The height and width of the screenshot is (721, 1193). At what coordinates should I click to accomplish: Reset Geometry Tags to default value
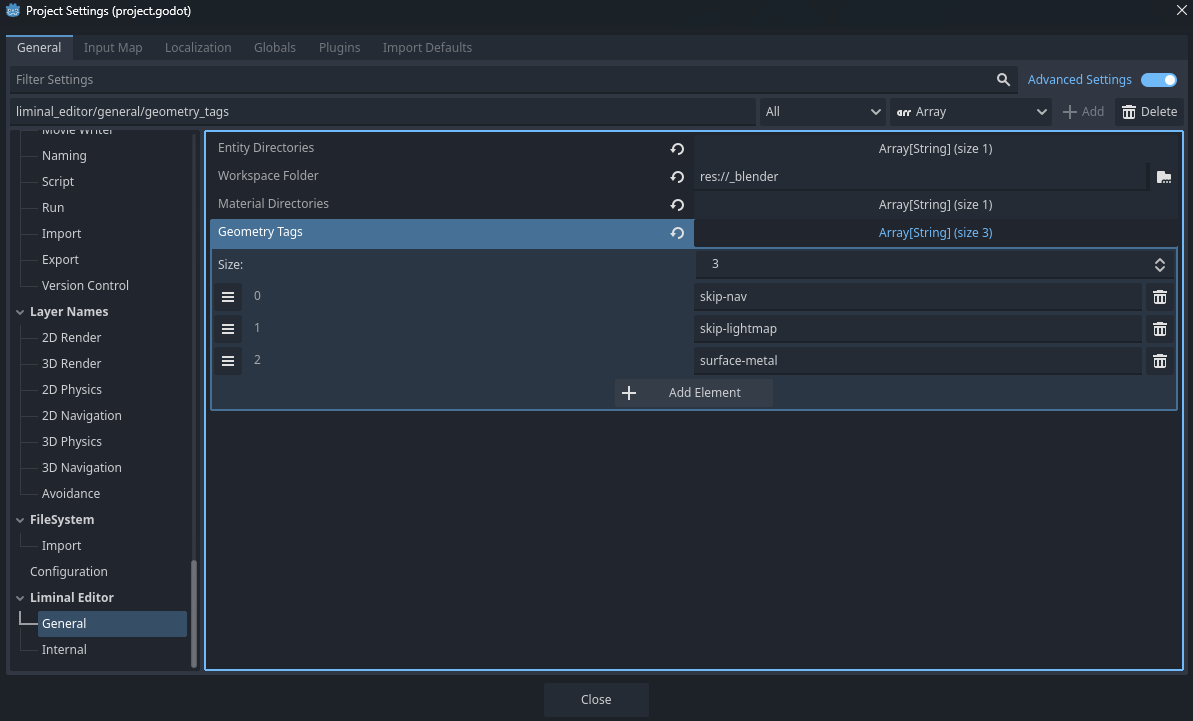(677, 233)
